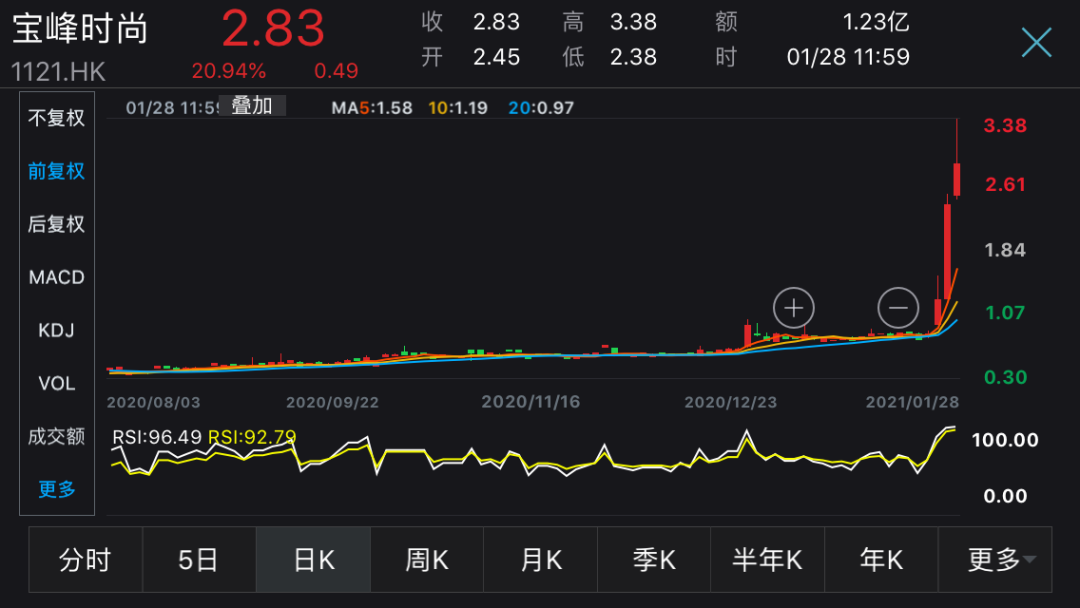The height and width of the screenshot is (608, 1080).
Task: Switch to 分时 intraday tab
Action: tap(85, 560)
